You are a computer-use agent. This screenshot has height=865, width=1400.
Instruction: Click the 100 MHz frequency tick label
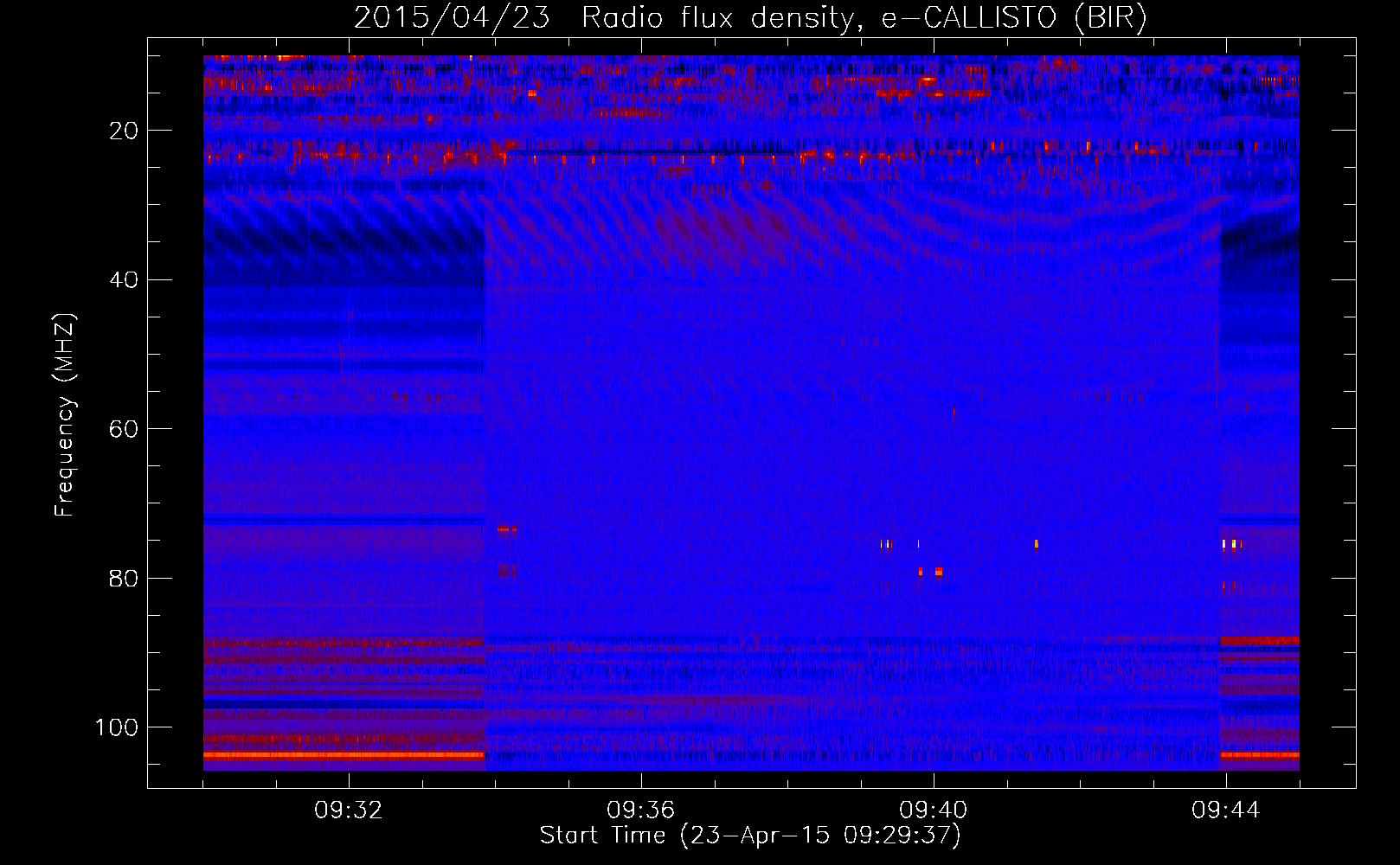click(x=117, y=727)
